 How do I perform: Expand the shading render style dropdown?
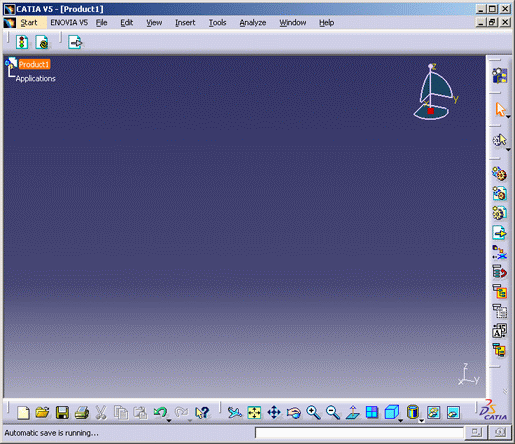[x=421, y=421]
